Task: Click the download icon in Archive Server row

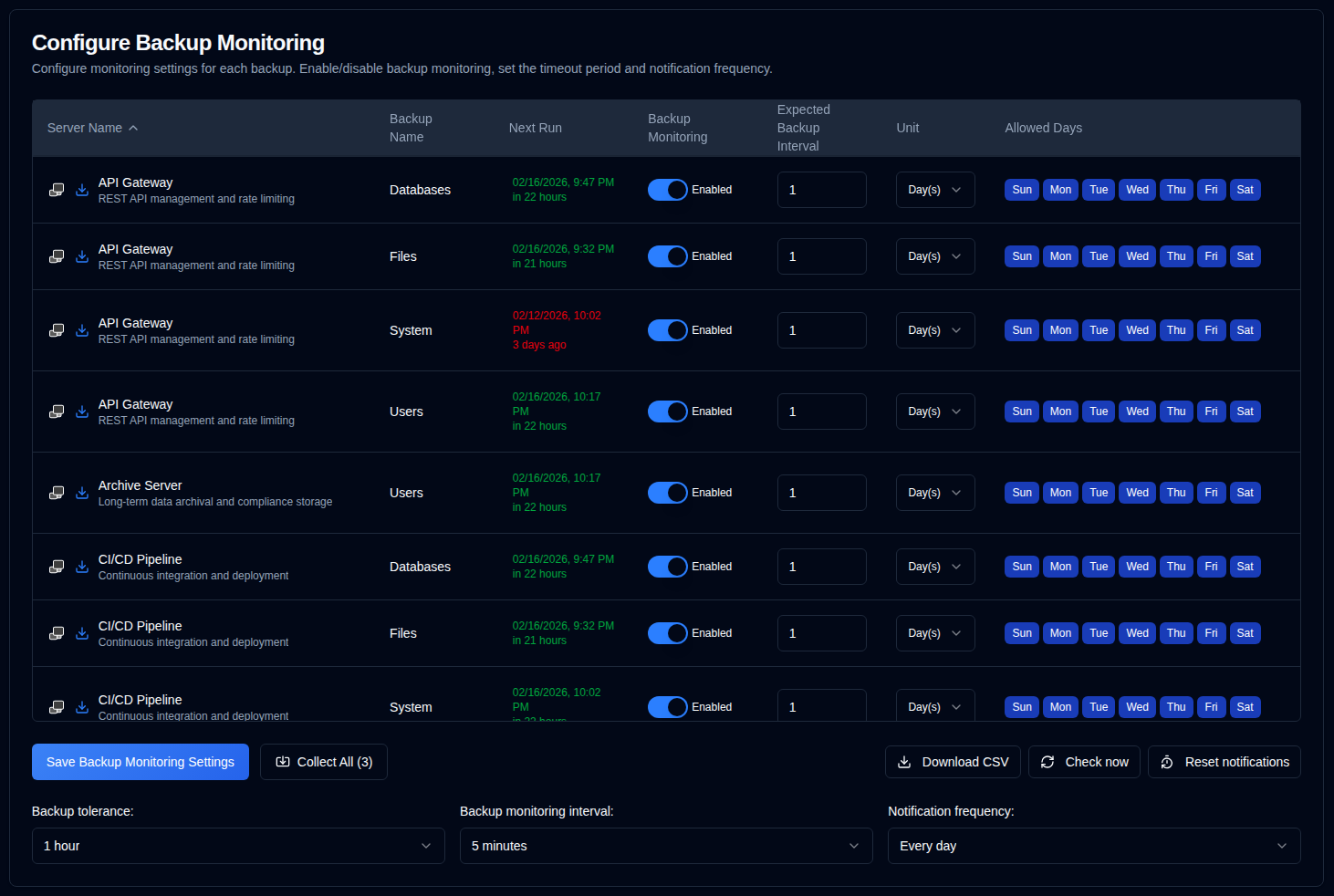Action: point(82,493)
